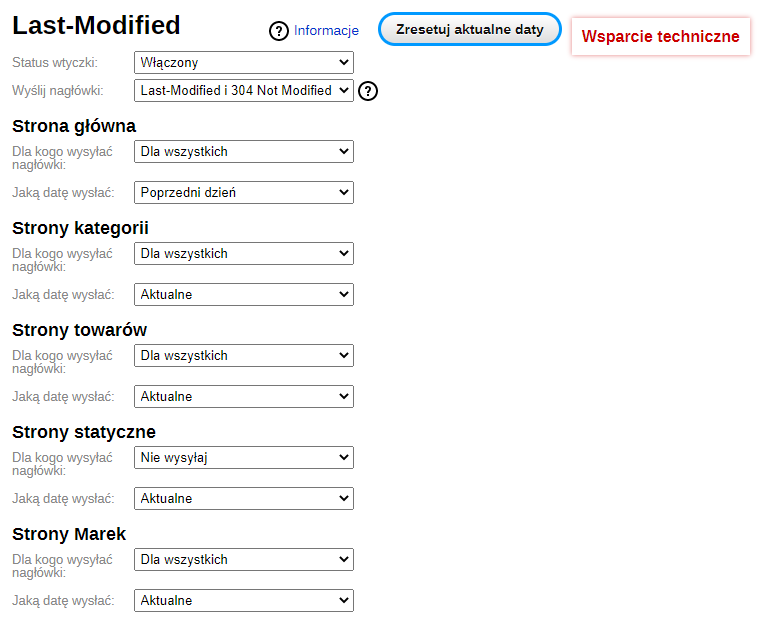Open the Informacje link
The image size is (766, 638).
326,31
